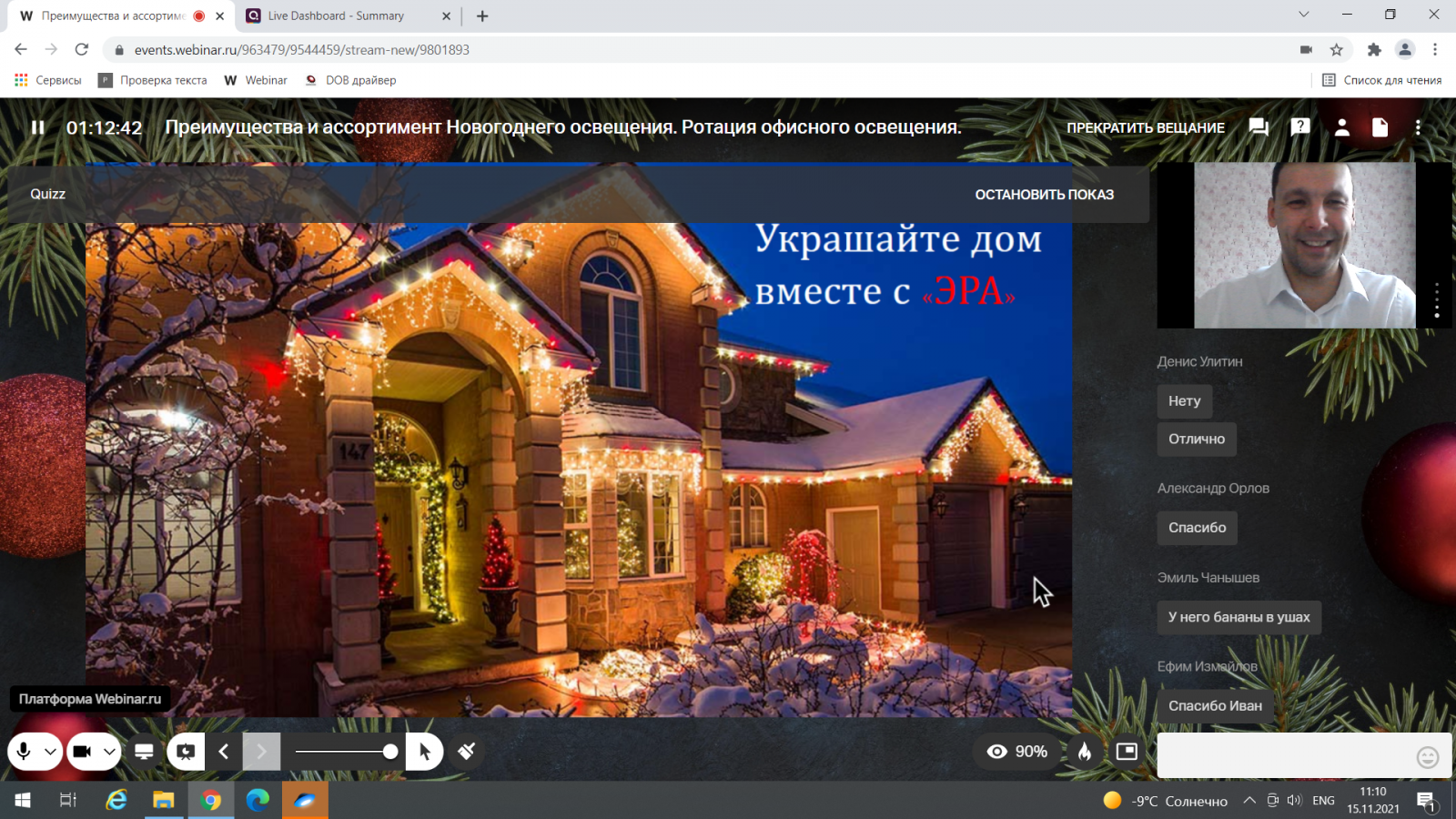The image size is (1456, 819).
Task: Open Windows Start menu
Action: (23, 801)
